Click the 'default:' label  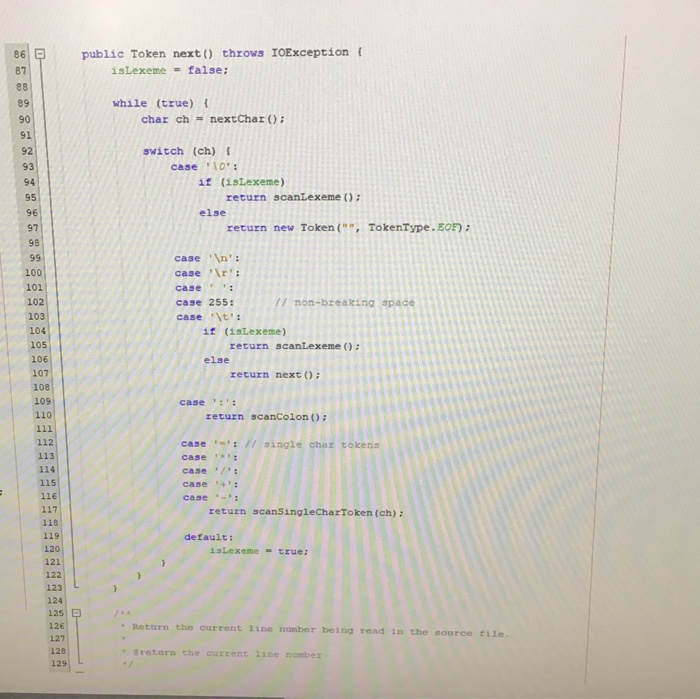tap(208, 537)
